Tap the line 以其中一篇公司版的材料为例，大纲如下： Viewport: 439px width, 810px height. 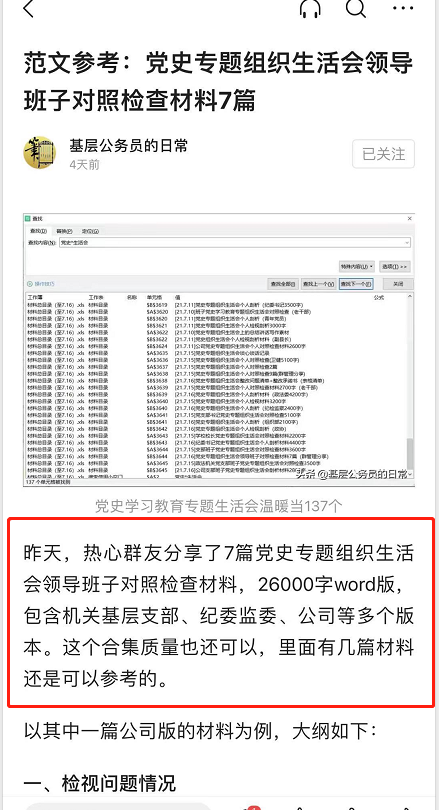point(202,731)
